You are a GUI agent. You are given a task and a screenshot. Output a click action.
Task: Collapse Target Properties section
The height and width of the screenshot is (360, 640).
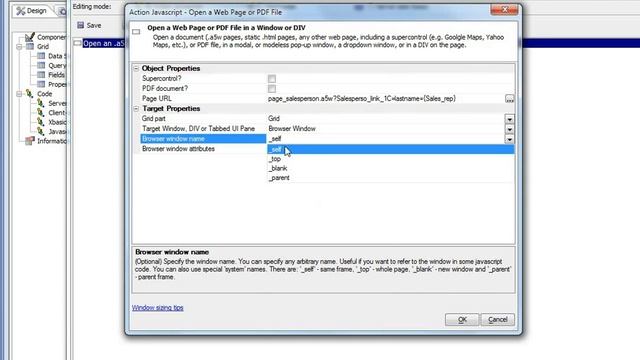point(136,109)
